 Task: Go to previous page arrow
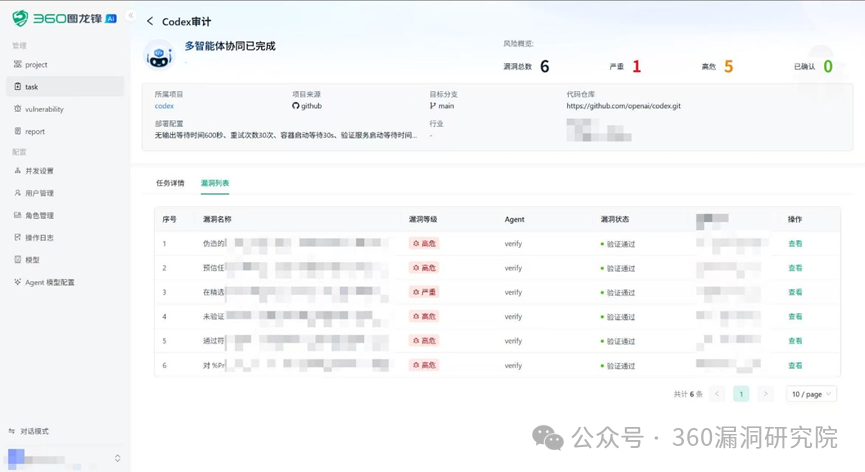(717, 394)
